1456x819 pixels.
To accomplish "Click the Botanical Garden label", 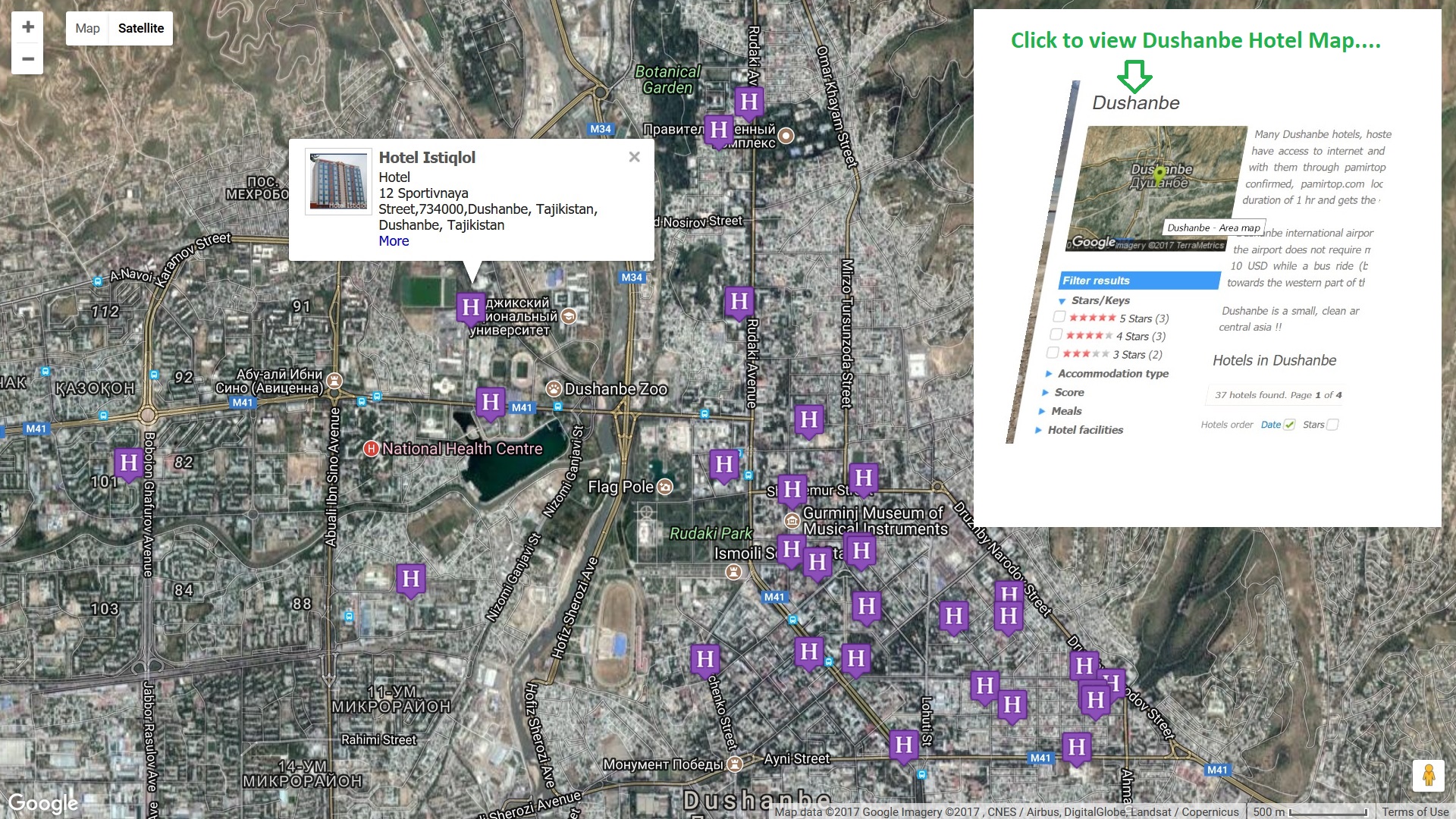I will [x=667, y=80].
